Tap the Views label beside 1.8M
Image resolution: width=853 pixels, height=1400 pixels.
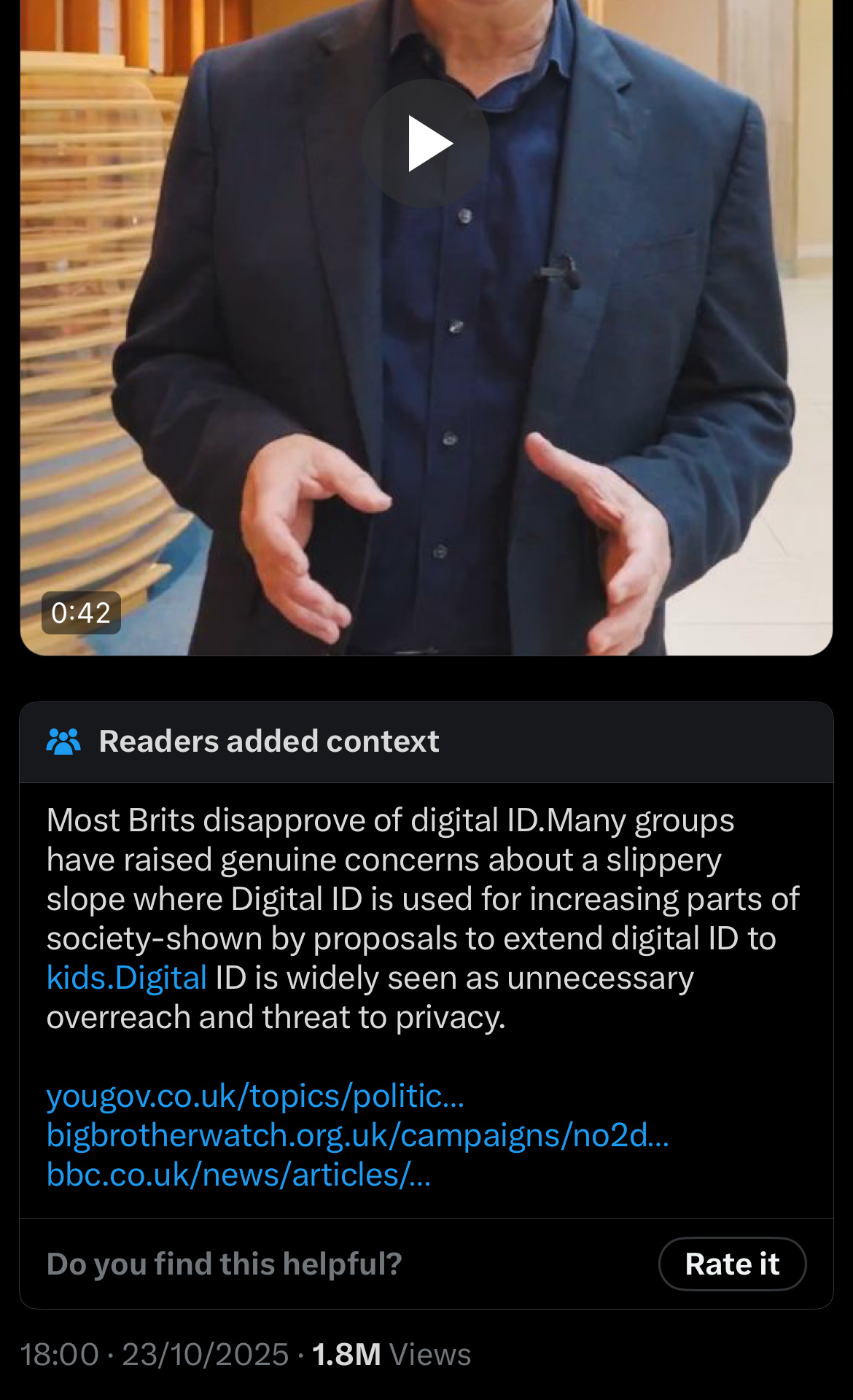click(x=430, y=1354)
